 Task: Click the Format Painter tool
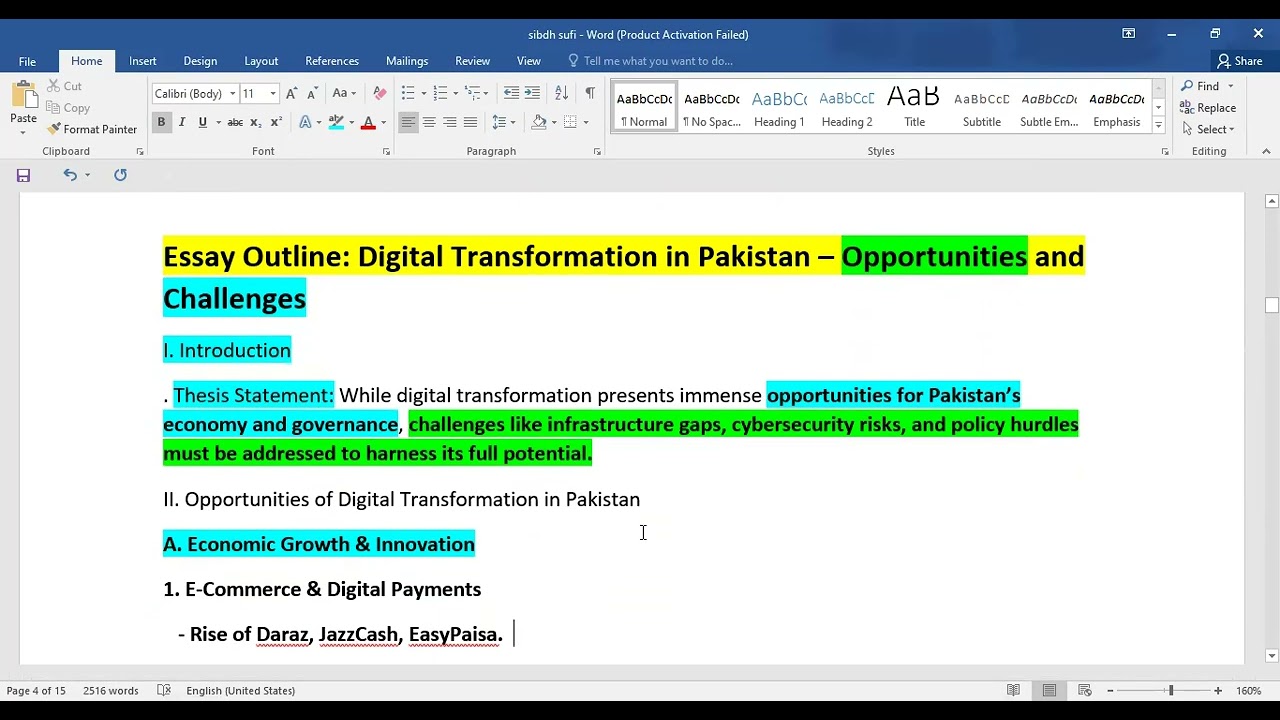pos(91,129)
